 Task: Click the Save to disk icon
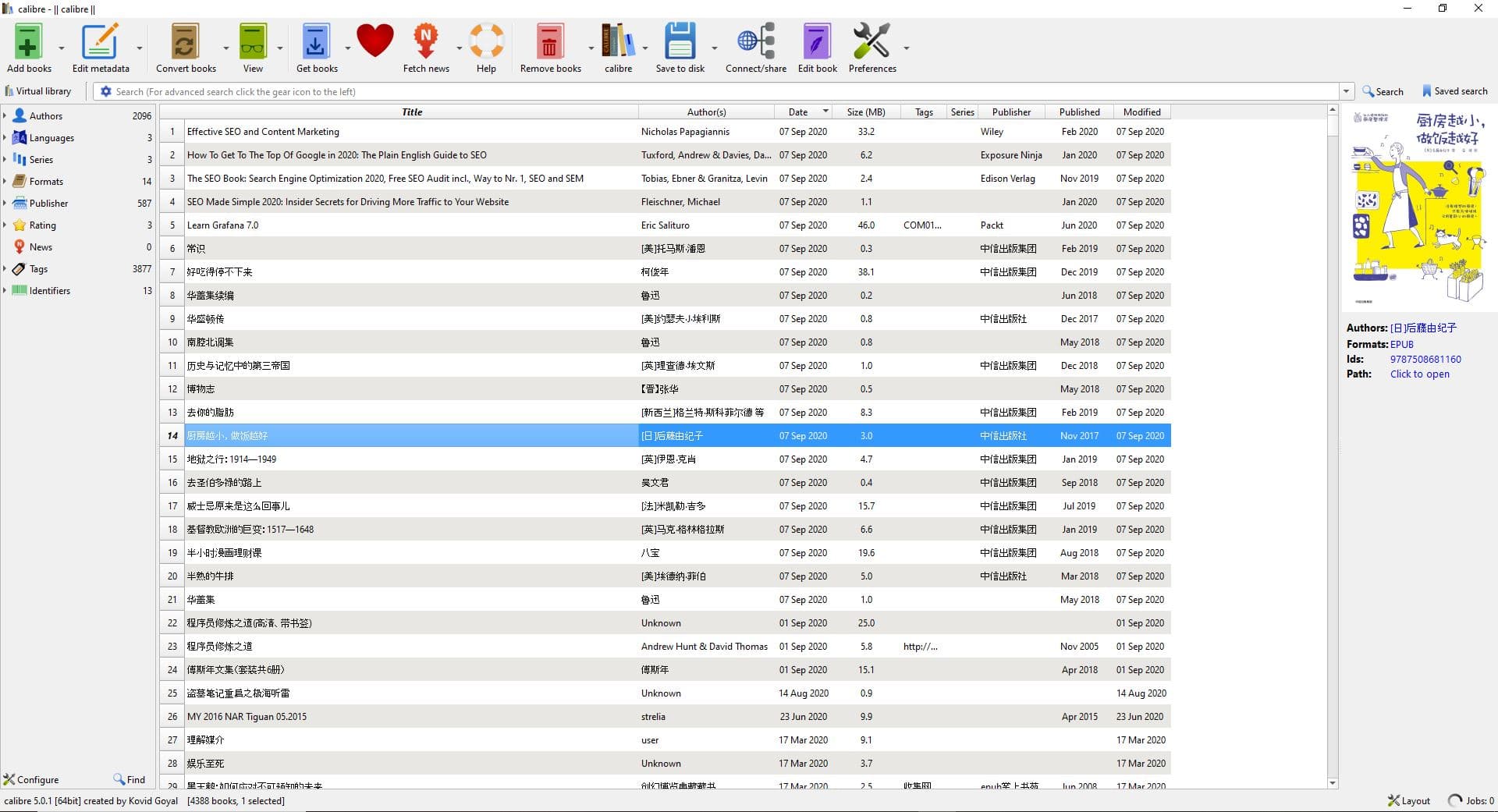click(x=680, y=42)
